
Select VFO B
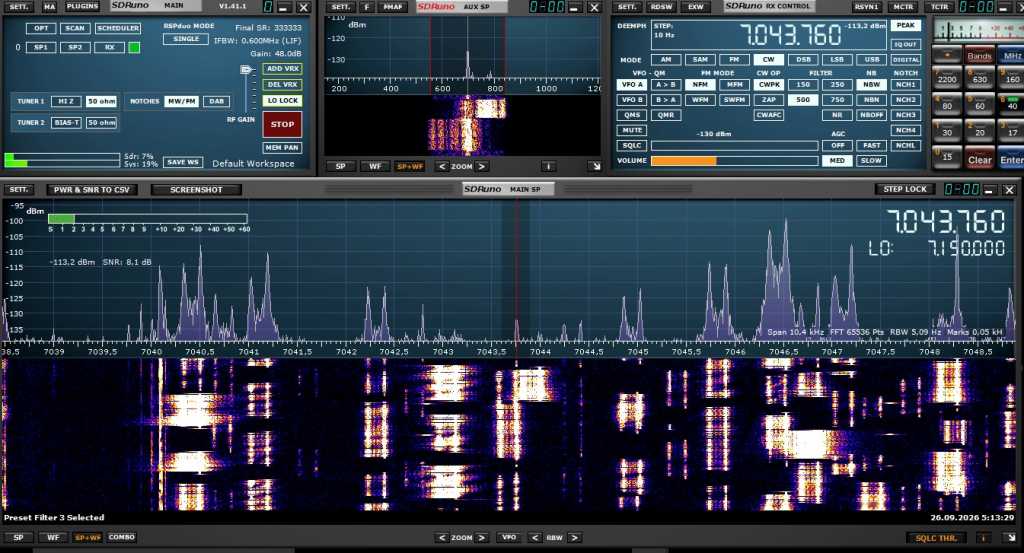(x=632, y=100)
